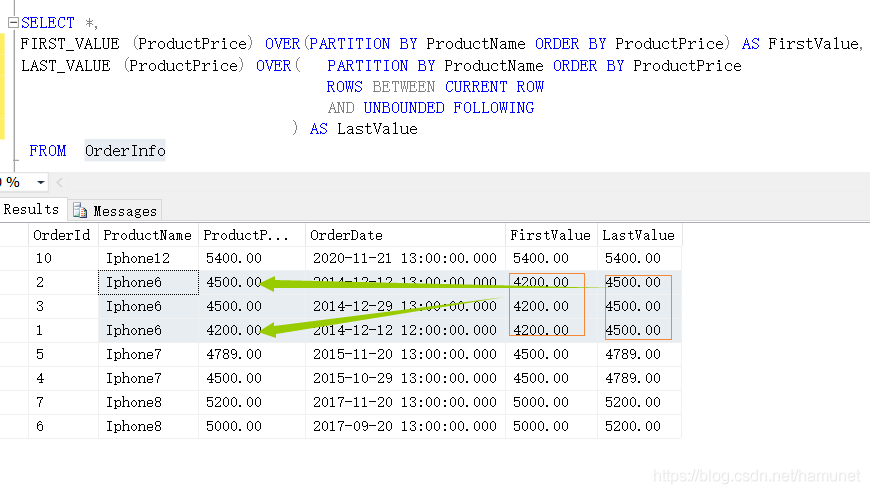
Task: Select the ProductName column header
Action: point(147,236)
